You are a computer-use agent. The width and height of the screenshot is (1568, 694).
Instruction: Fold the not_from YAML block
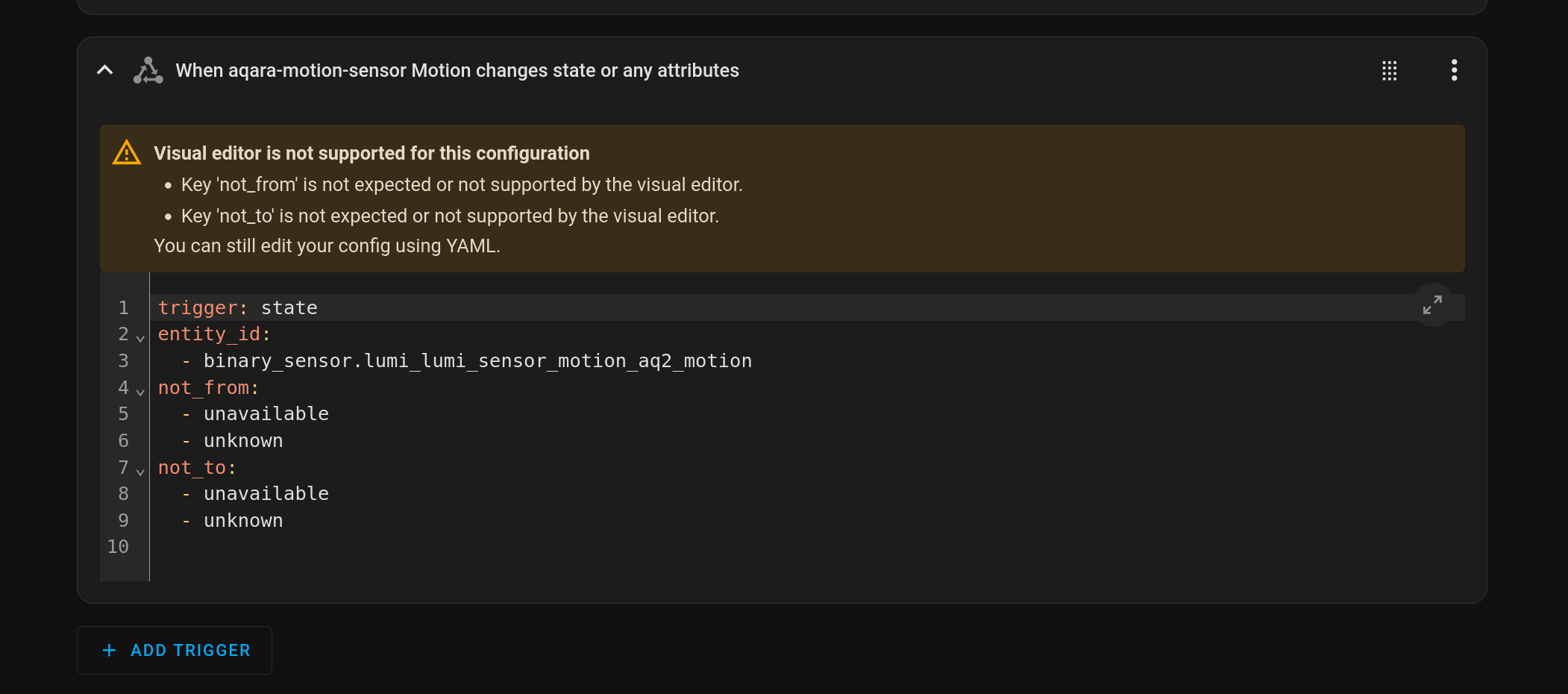click(140, 392)
